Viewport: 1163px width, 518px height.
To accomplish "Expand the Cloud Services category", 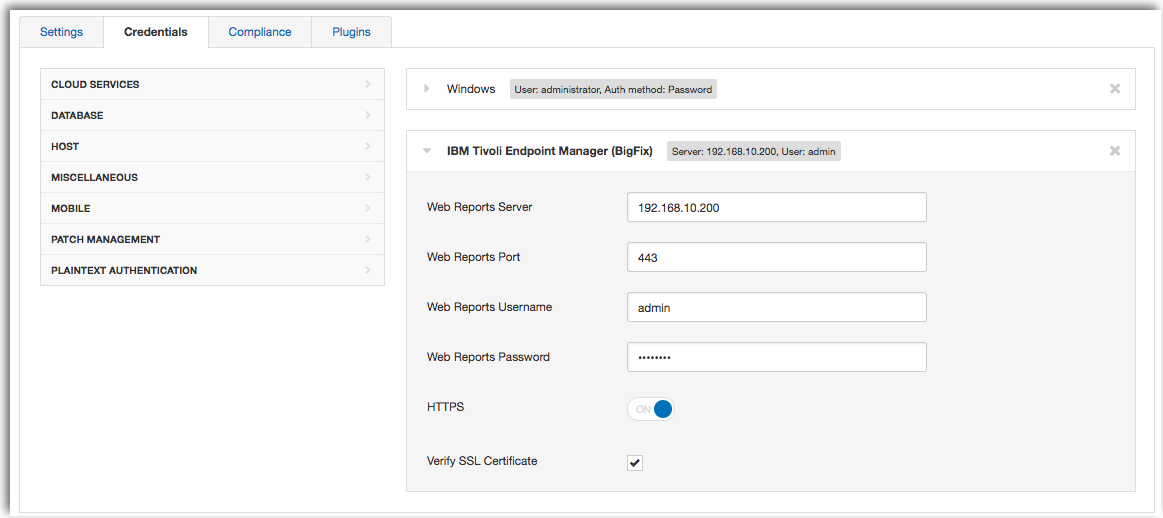I will [212, 85].
